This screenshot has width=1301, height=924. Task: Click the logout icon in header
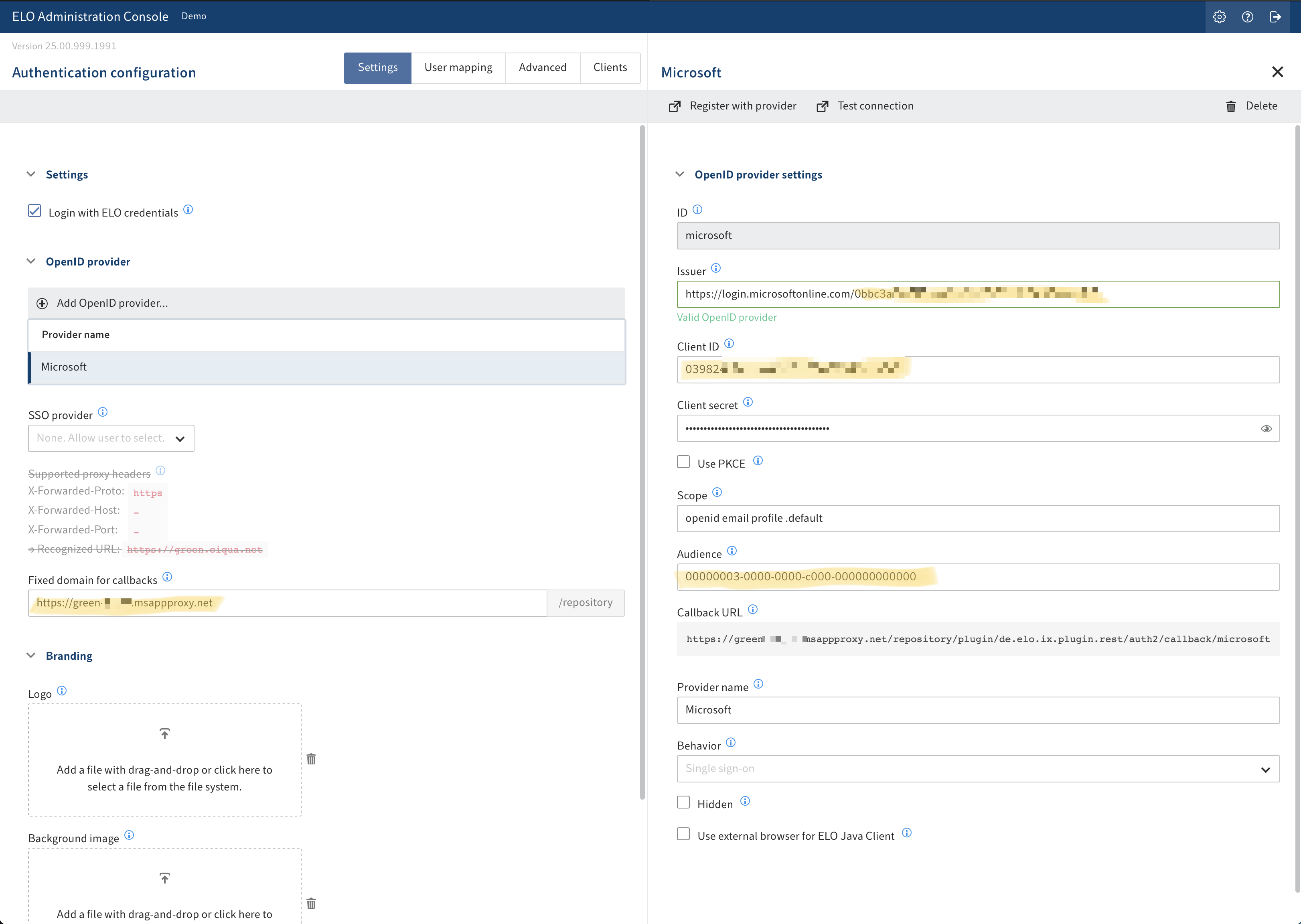click(1275, 16)
